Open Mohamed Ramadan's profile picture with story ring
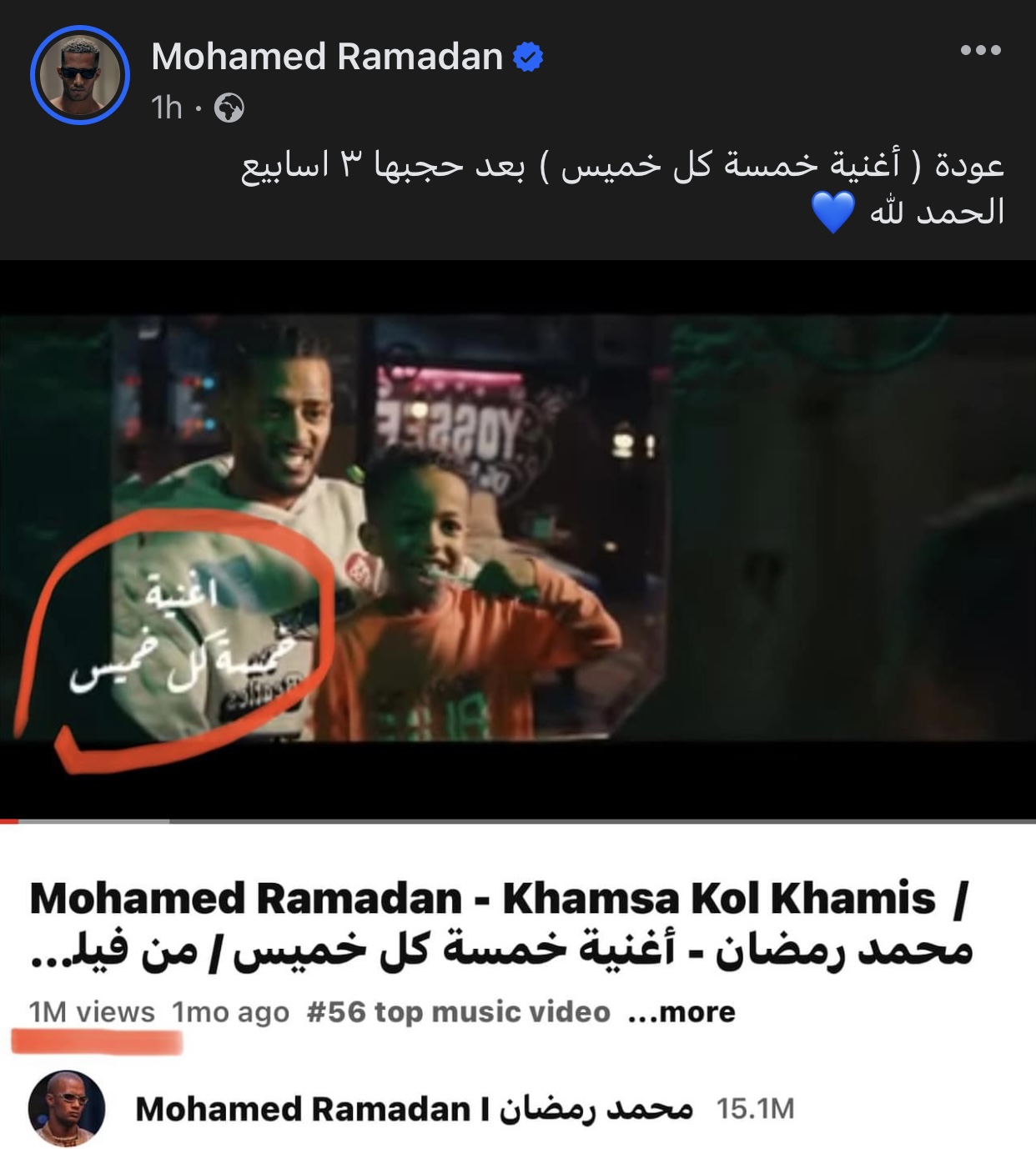 (x=80, y=75)
